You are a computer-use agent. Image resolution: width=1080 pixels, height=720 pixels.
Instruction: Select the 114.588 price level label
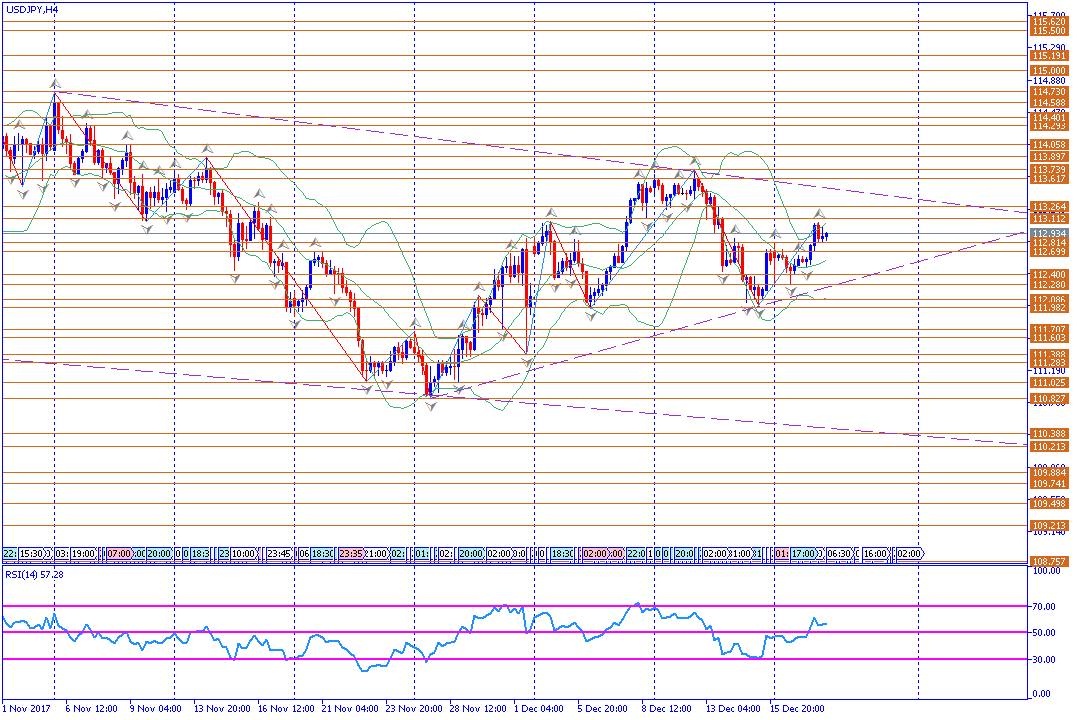[1049, 103]
